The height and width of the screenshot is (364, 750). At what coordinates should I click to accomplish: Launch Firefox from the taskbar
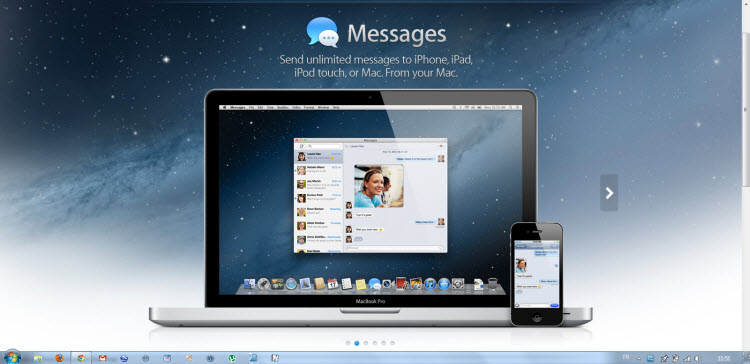coord(59,358)
